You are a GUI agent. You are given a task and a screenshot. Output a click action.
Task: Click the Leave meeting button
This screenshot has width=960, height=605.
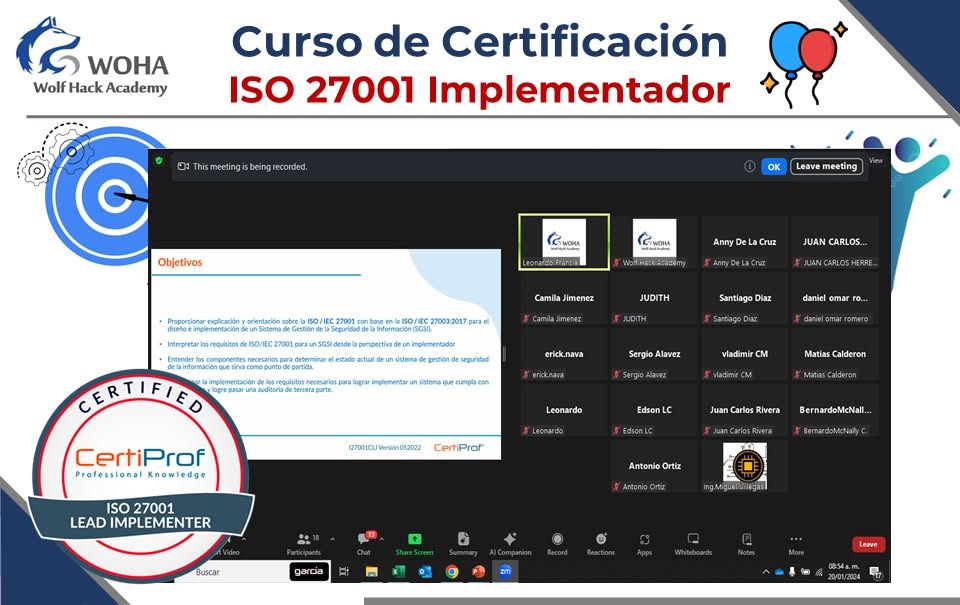(827, 166)
